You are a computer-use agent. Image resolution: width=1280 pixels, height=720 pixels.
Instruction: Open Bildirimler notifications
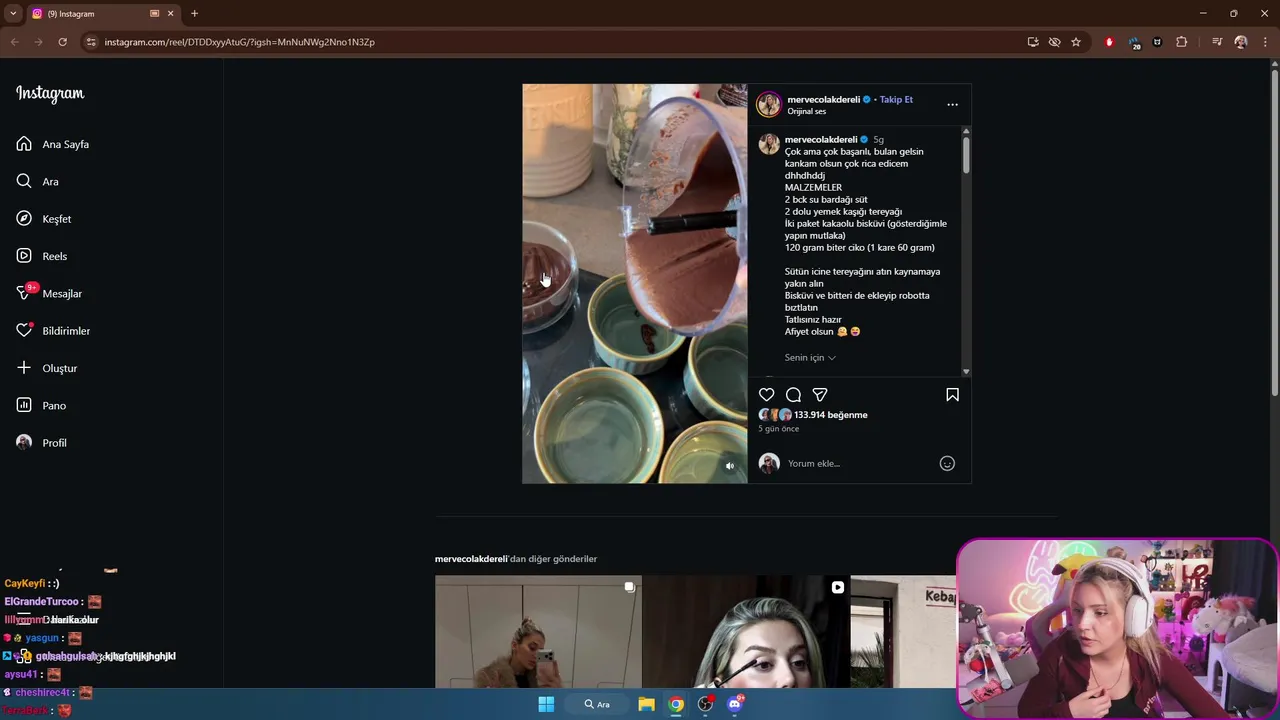(53, 331)
